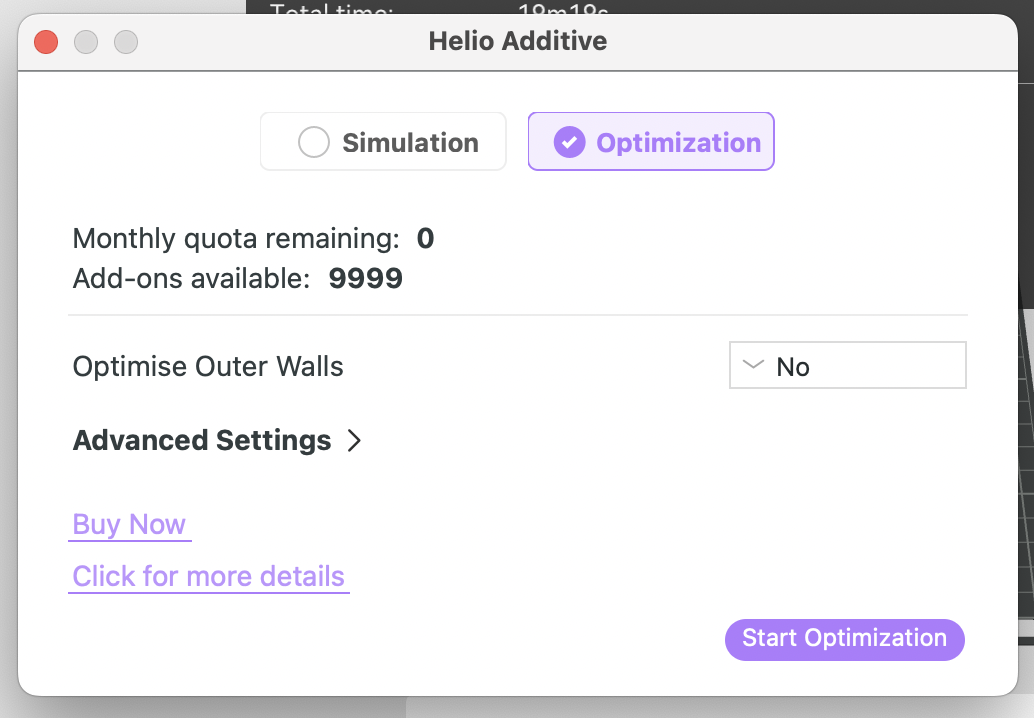Screen dimensions: 1034x718
Task: Click the checkmark icon in Optimization button
Action: click(x=568, y=142)
